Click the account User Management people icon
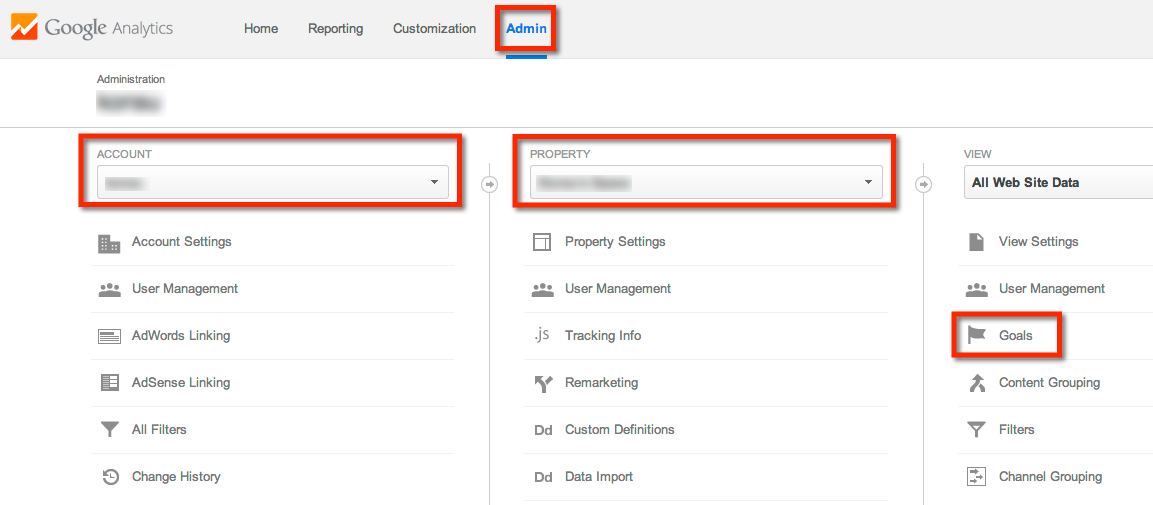The height and width of the screenshot is (505, 1153). tap(109, 290)
